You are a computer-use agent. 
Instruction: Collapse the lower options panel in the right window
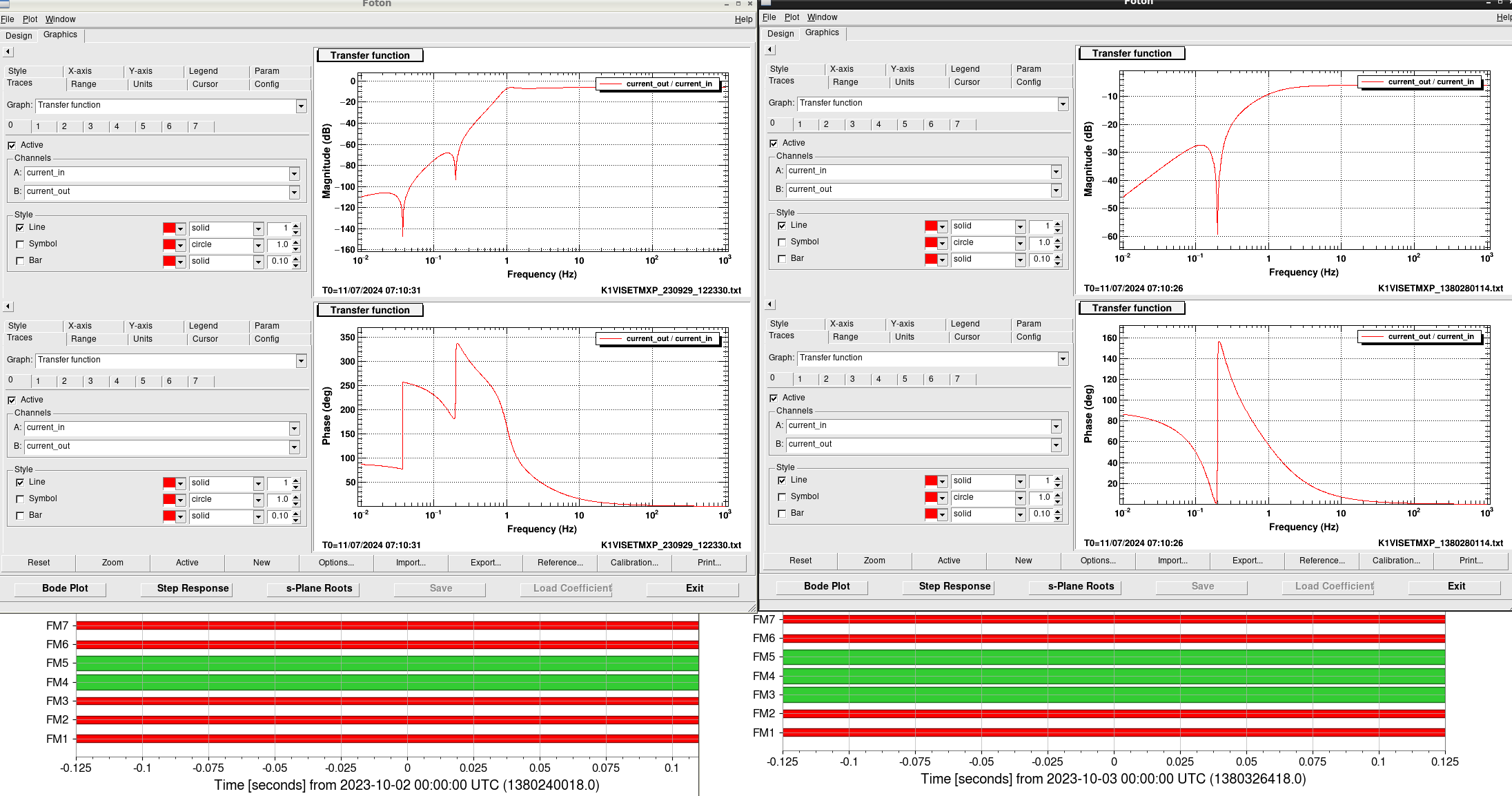(770, 304)
